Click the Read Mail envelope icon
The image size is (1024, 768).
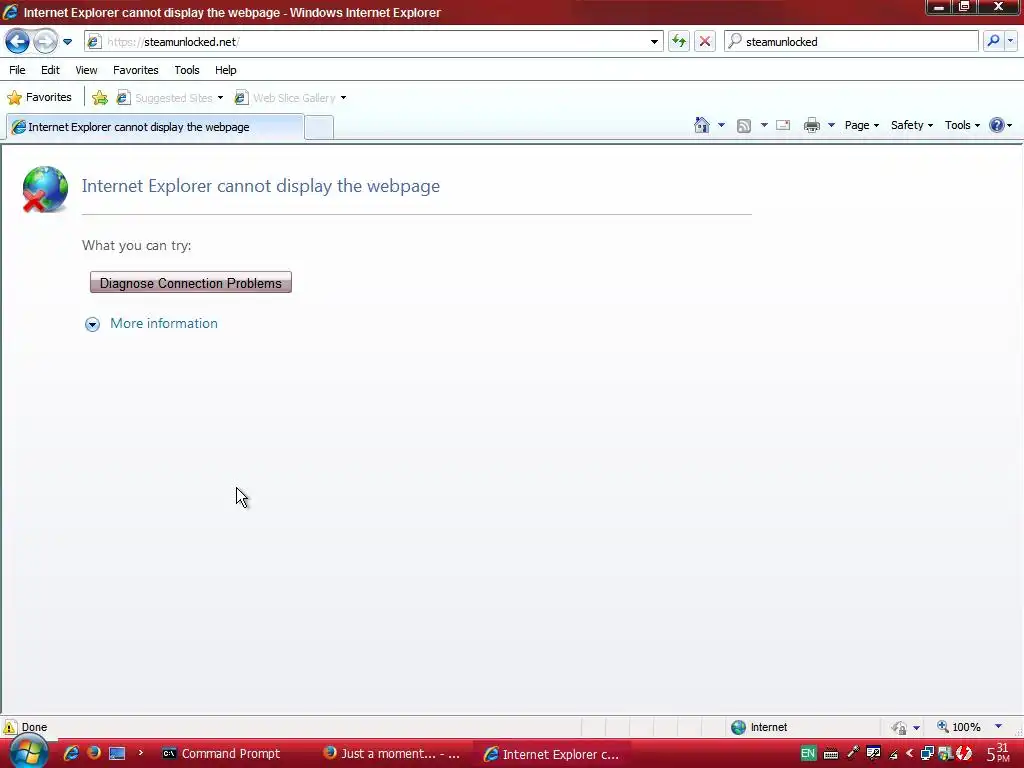click(x=783, y=125)
